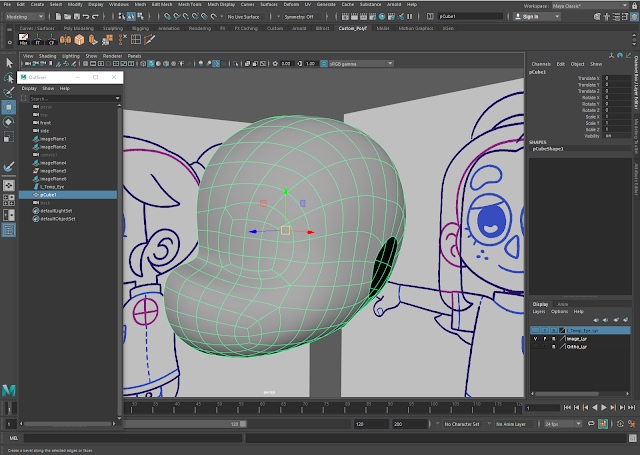
Task: Toggle visibility box of Image_lyr layer
Action: coord(535,339)
